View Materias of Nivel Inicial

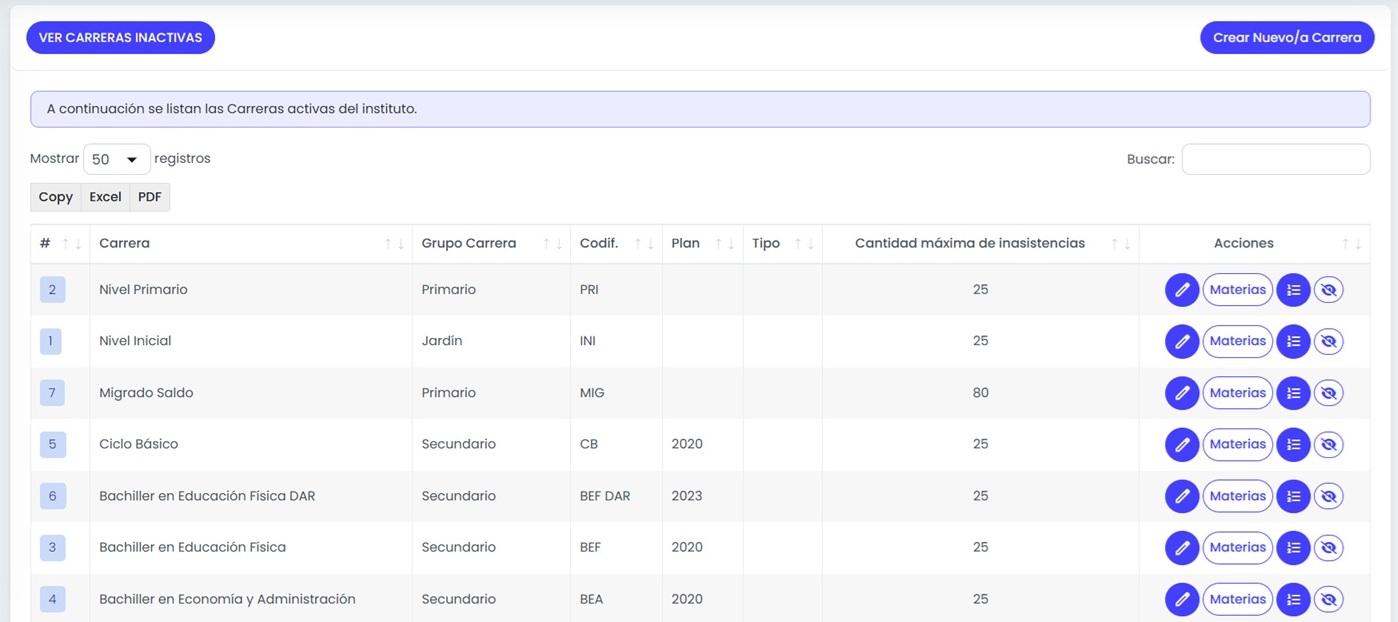pyautogui.click(x=1238, y=341)
